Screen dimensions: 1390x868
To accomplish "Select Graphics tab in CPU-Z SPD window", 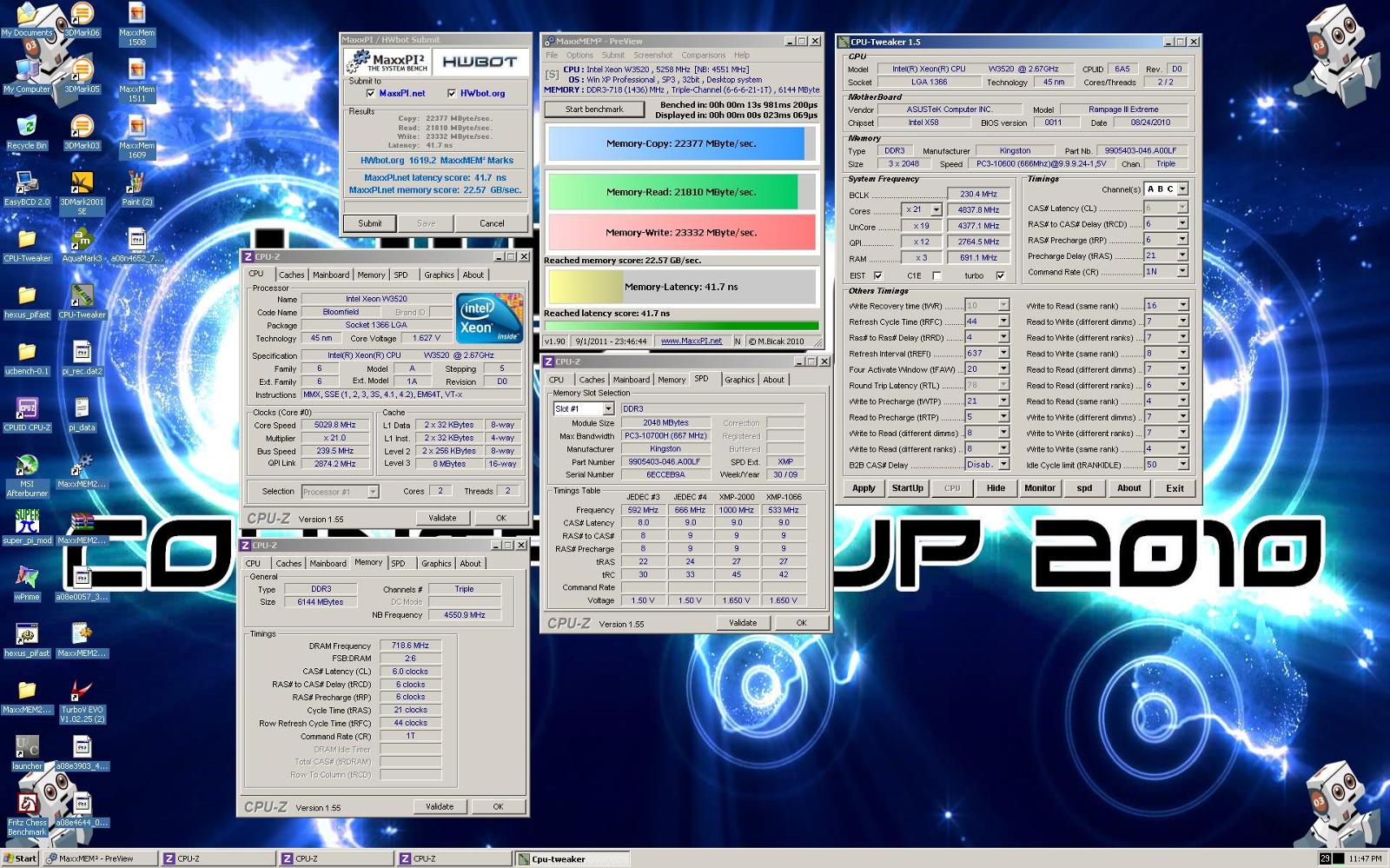I will tap(739, 380).
